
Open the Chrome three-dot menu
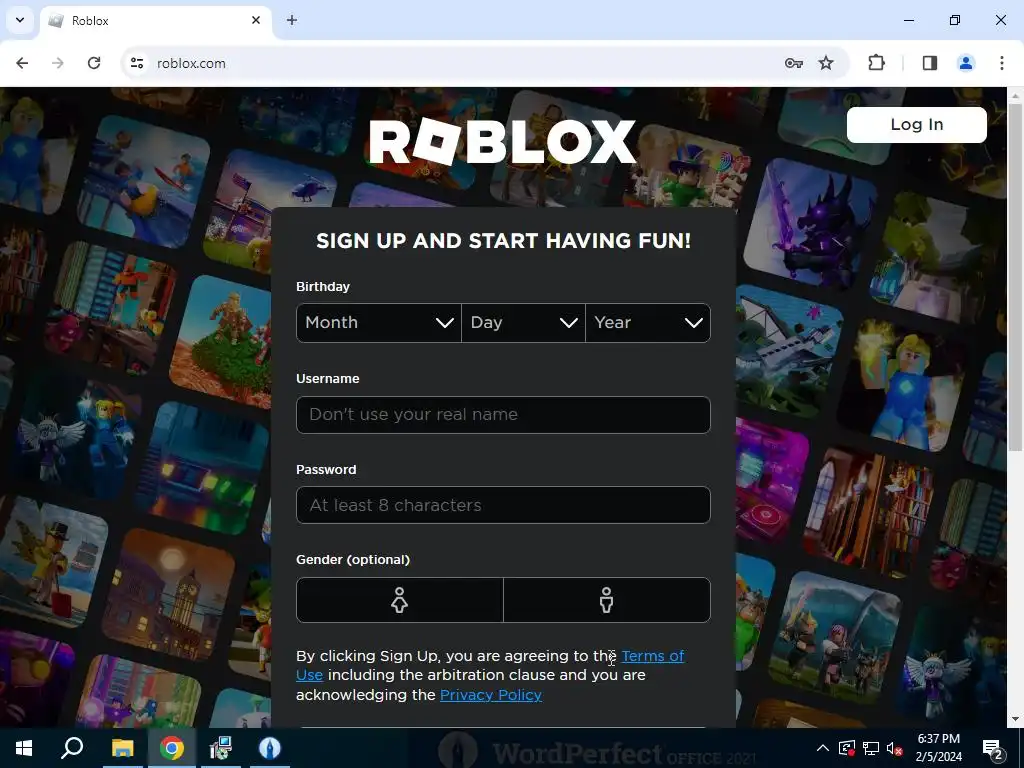1002,63
